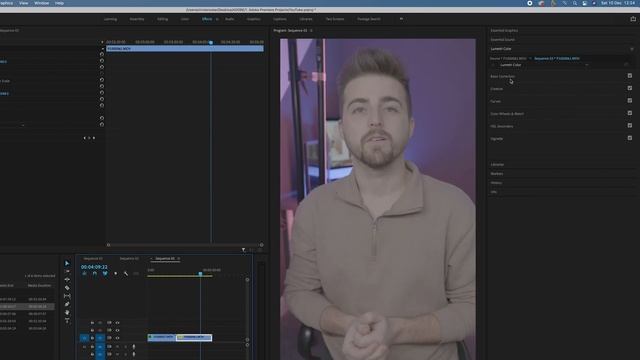Toggle Vignette section checkbox

click(x=630, y=138)
